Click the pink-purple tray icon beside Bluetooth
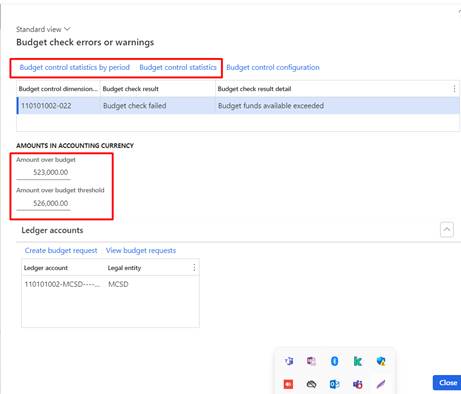Screen dimensions: 461x394 click(x=311, y=361)
